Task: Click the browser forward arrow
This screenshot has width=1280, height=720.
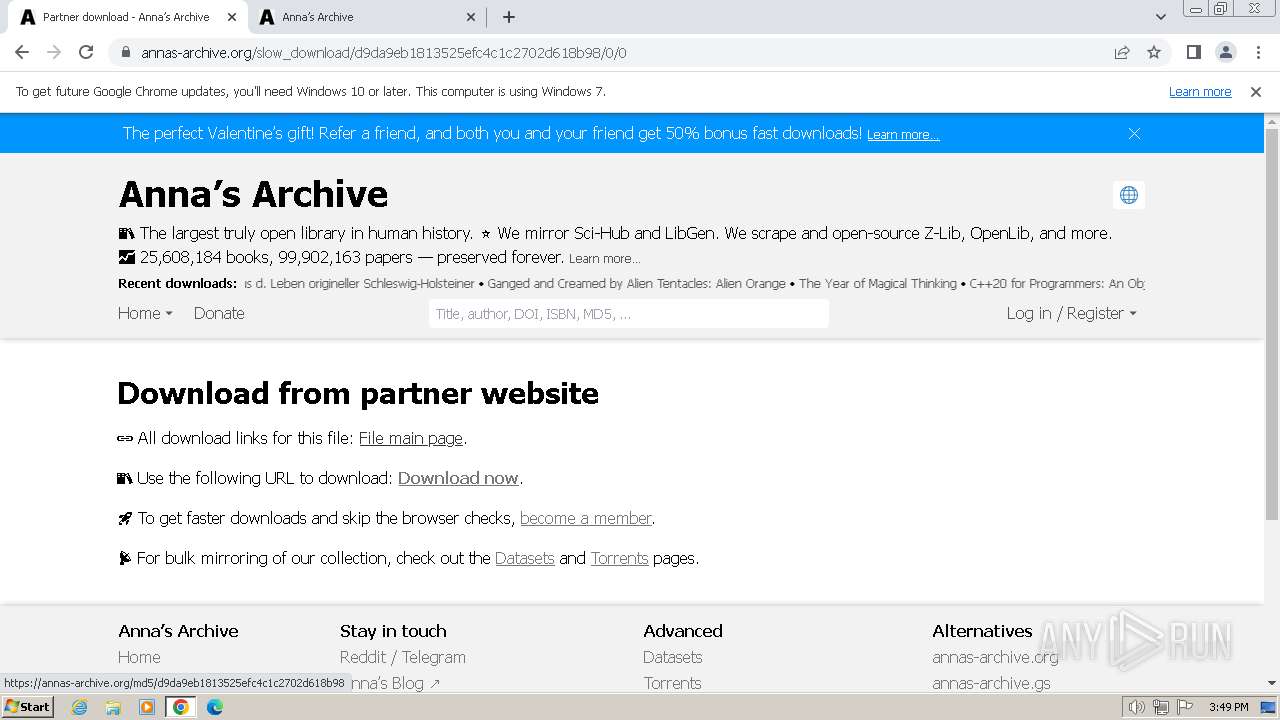Action: (54, 52)
